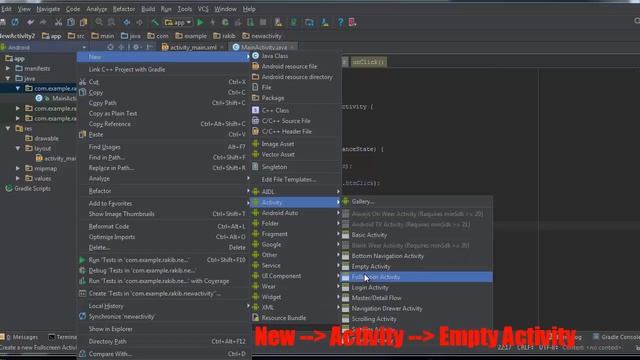
Task: Click the Navigate Back toolbar arrow
Action: click(x=127, y=22)
